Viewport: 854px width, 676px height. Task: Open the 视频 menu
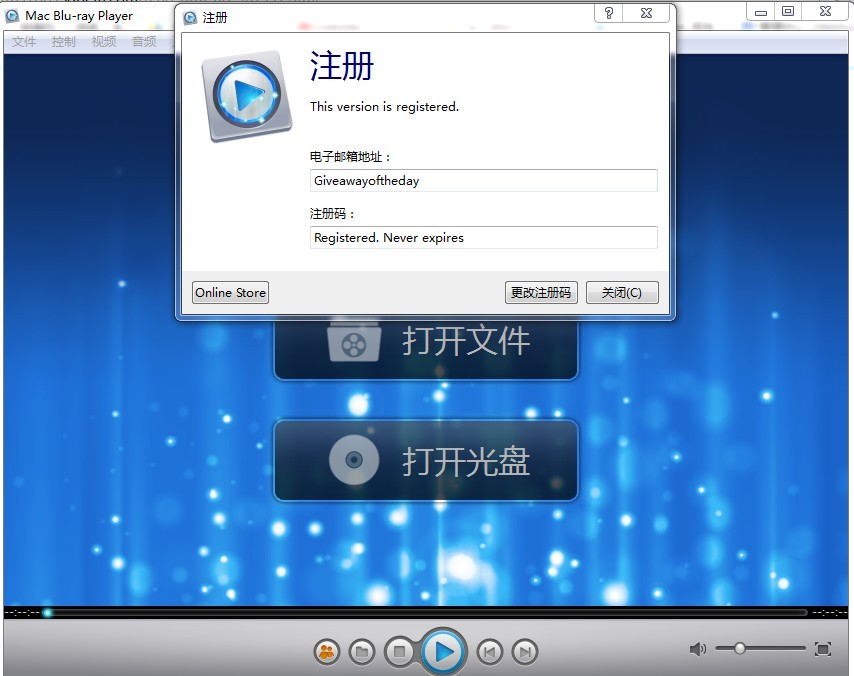(103, 41)
